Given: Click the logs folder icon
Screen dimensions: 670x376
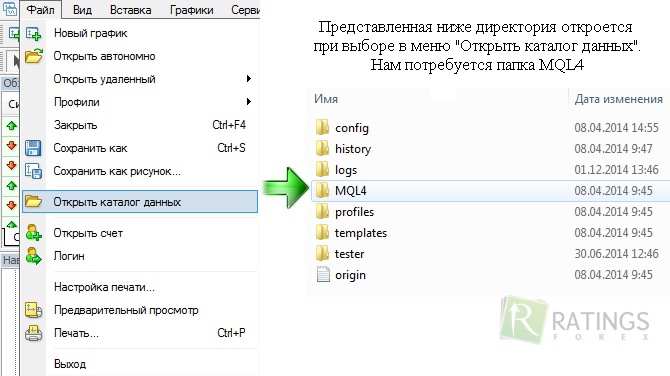Looking at the screenshot, I should [323, 169].
